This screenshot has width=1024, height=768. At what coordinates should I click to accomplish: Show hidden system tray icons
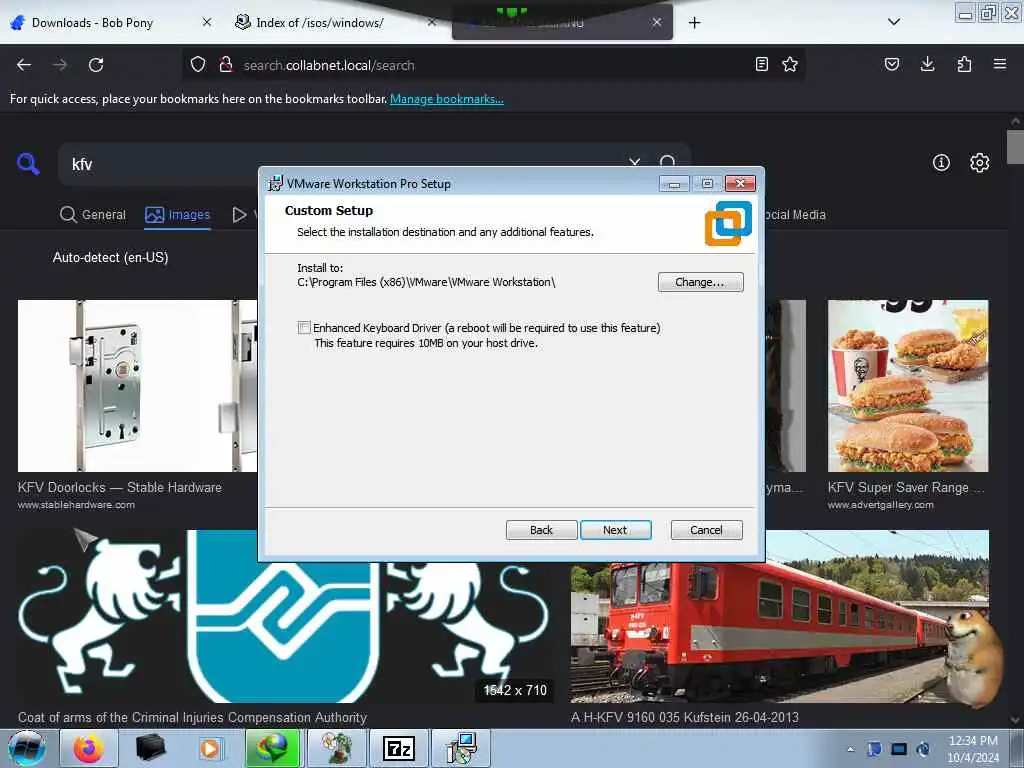850,749
